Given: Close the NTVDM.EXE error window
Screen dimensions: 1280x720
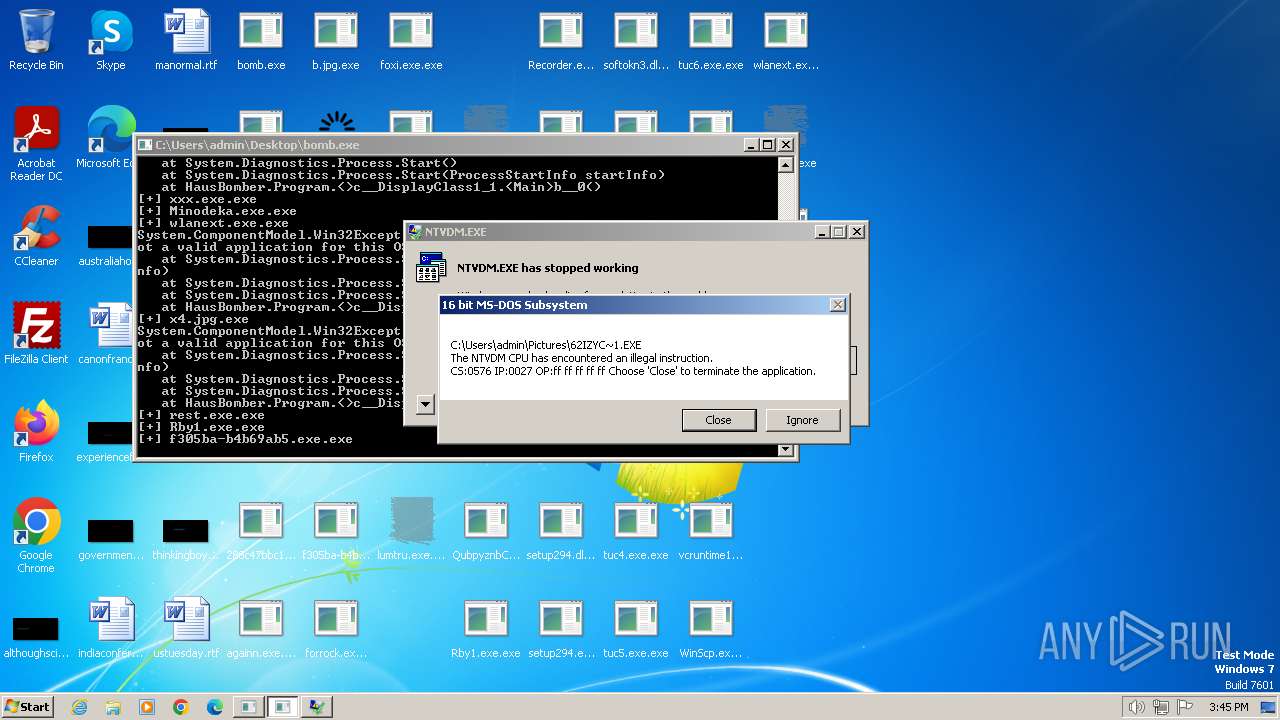Looking at the screenshot, I should pyautogui.click(x=857, y=232).
